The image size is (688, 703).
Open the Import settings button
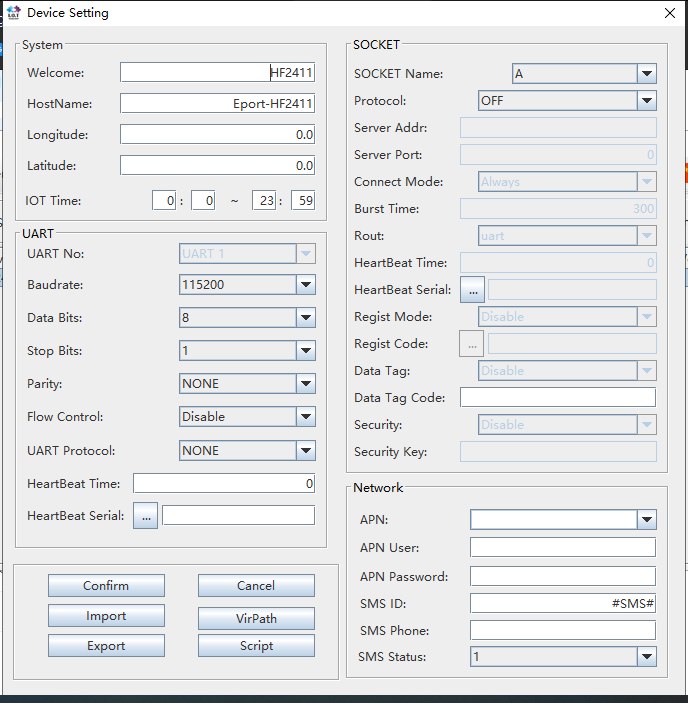point(106,616)
